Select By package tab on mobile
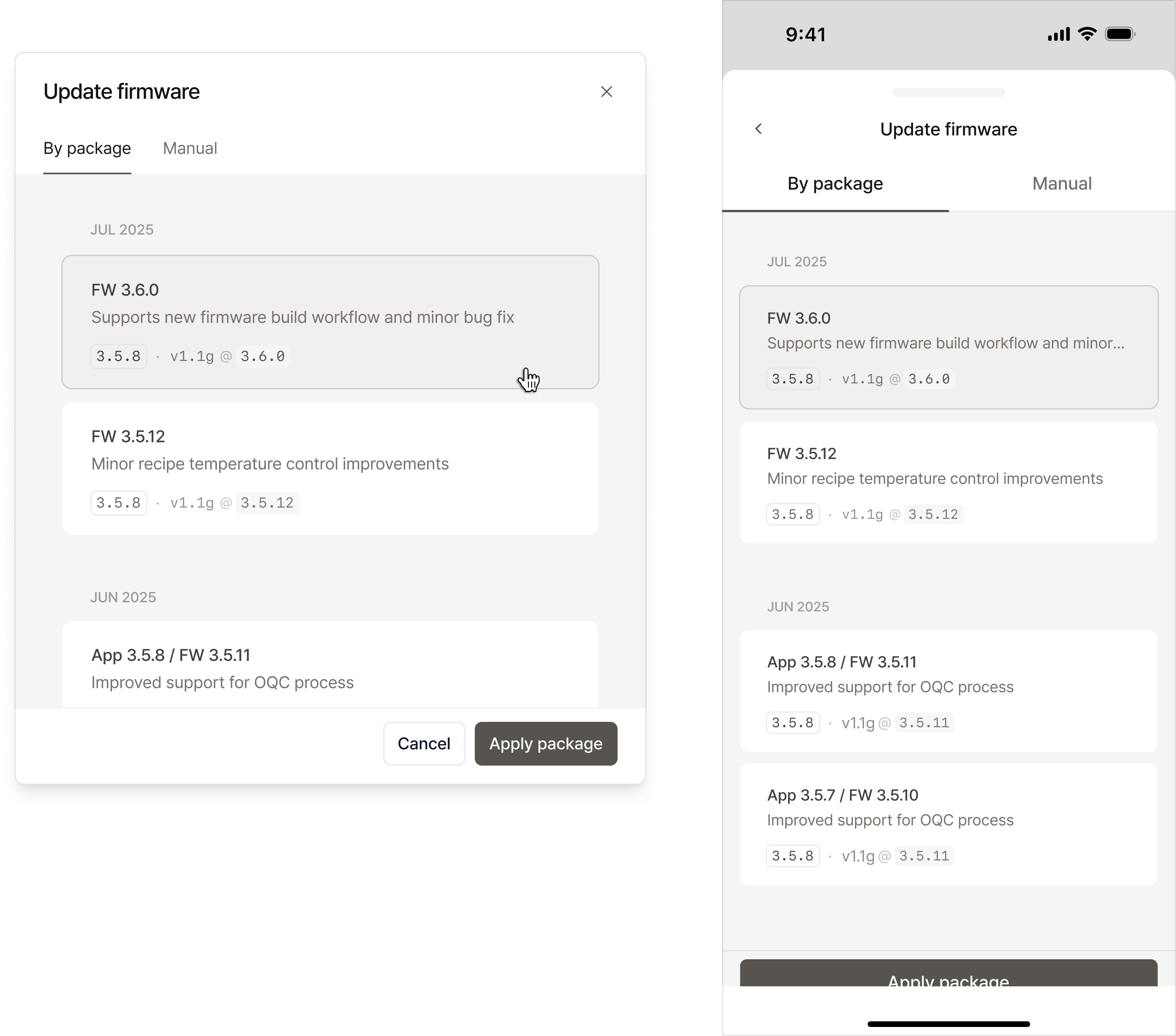Image resolution: width=1176 pixels, height=1036 pixels. click(x=835, y=184)
